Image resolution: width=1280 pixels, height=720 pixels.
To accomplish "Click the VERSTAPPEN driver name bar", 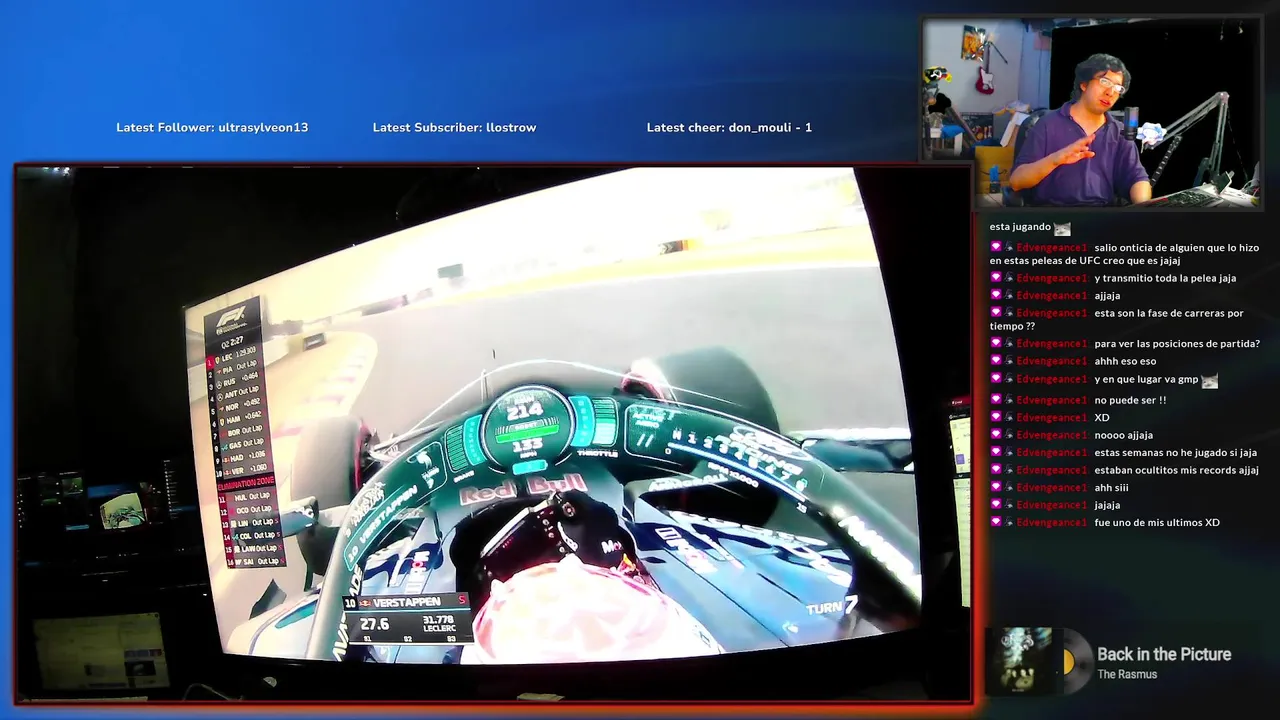I will 406,602.
